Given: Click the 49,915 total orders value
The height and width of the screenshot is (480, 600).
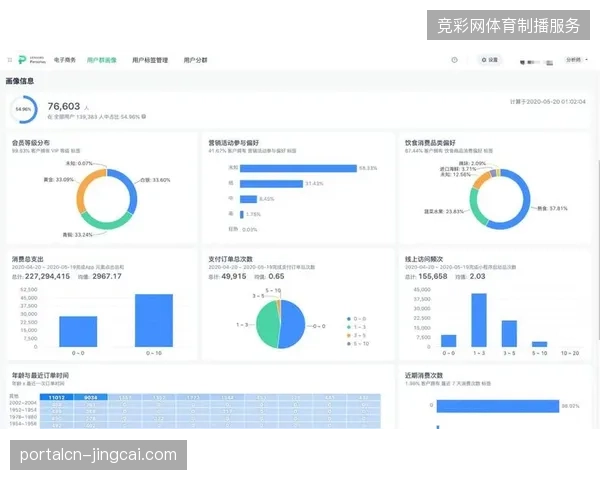Looking at the screenshot, I should click(x=233, y=276).
